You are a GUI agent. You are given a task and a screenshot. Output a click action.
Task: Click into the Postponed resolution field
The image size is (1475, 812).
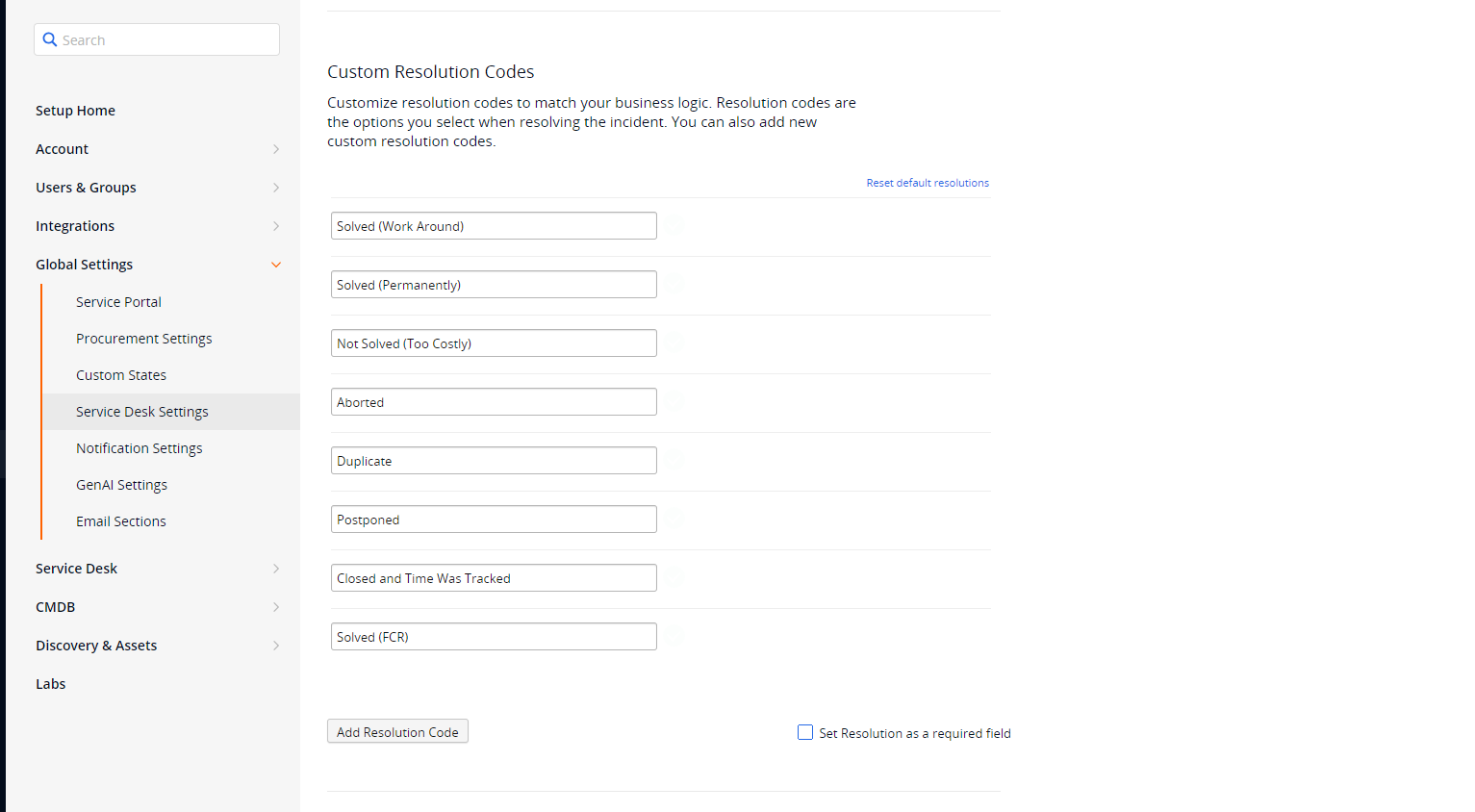pos(494,519)
